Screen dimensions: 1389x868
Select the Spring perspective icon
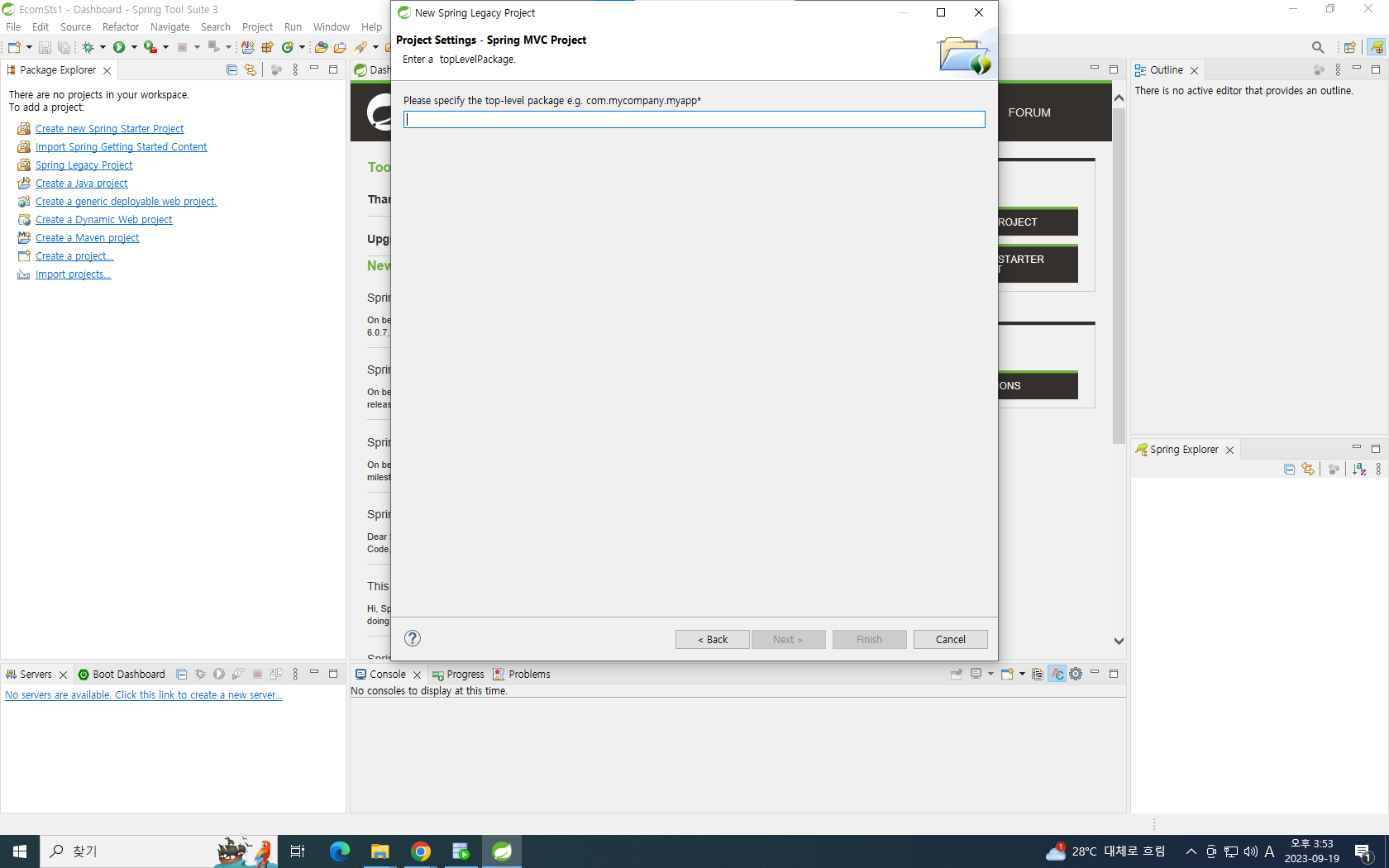click(x=1377, y=47)
